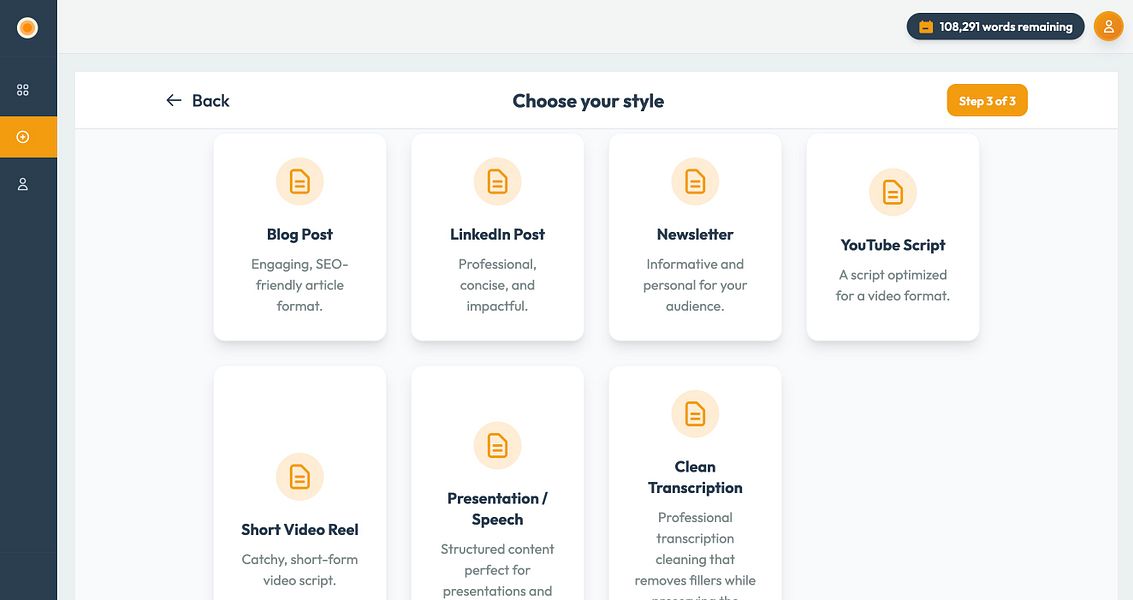View the 108,291 words remaining counter
Screen dimensions: 1133x600
click(x=996, y=27)
